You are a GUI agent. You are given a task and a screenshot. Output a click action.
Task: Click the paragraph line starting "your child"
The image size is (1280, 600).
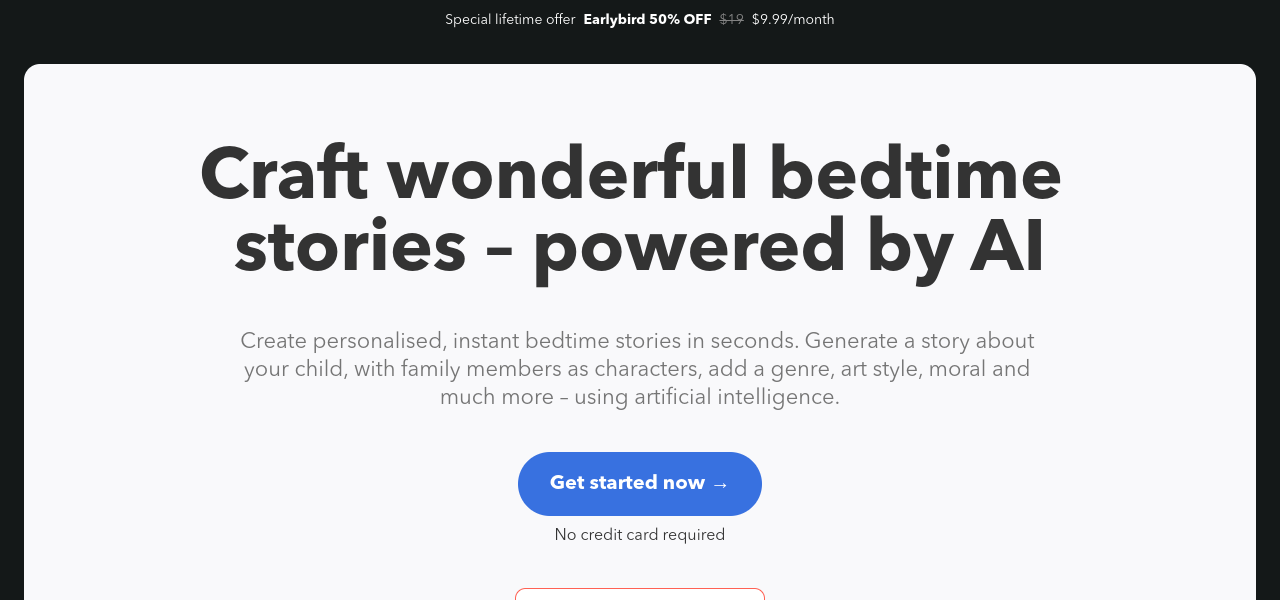click(637, 369)
